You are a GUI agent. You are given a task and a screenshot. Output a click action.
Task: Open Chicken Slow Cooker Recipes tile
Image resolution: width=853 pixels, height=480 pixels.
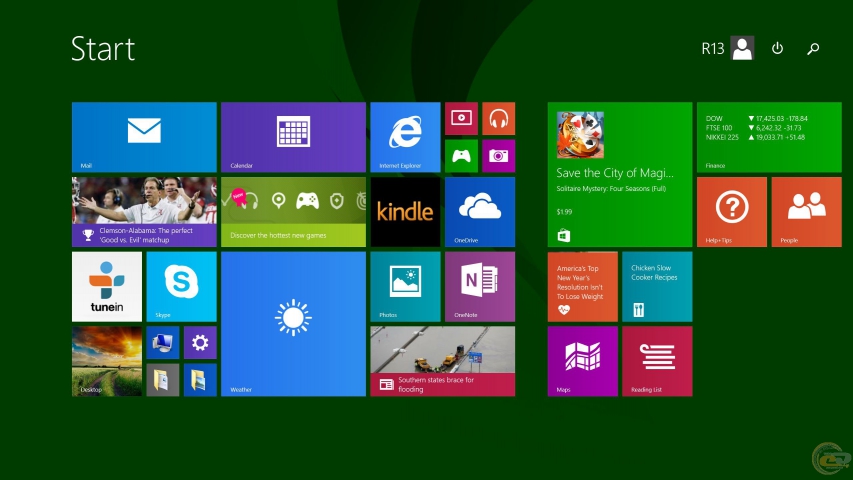tap(657, 286)
